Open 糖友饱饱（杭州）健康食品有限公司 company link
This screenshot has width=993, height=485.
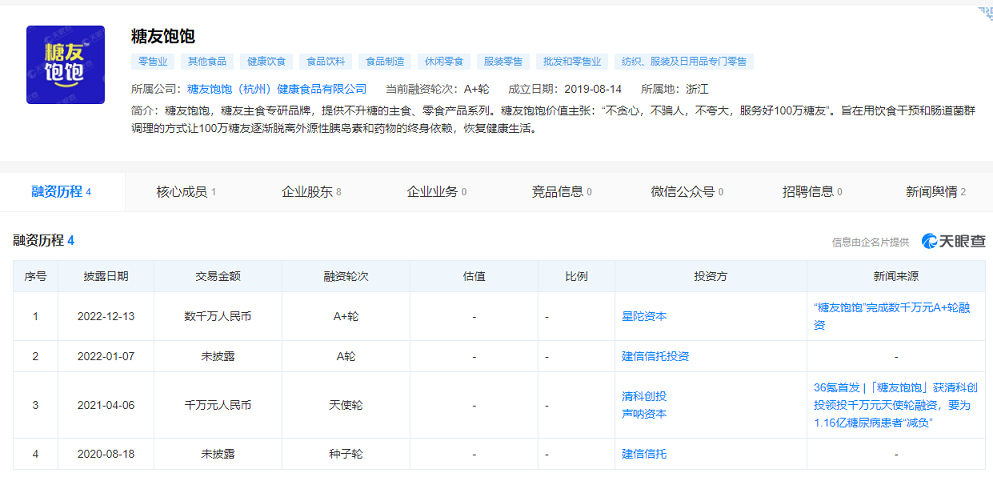[x=277, y=88]
